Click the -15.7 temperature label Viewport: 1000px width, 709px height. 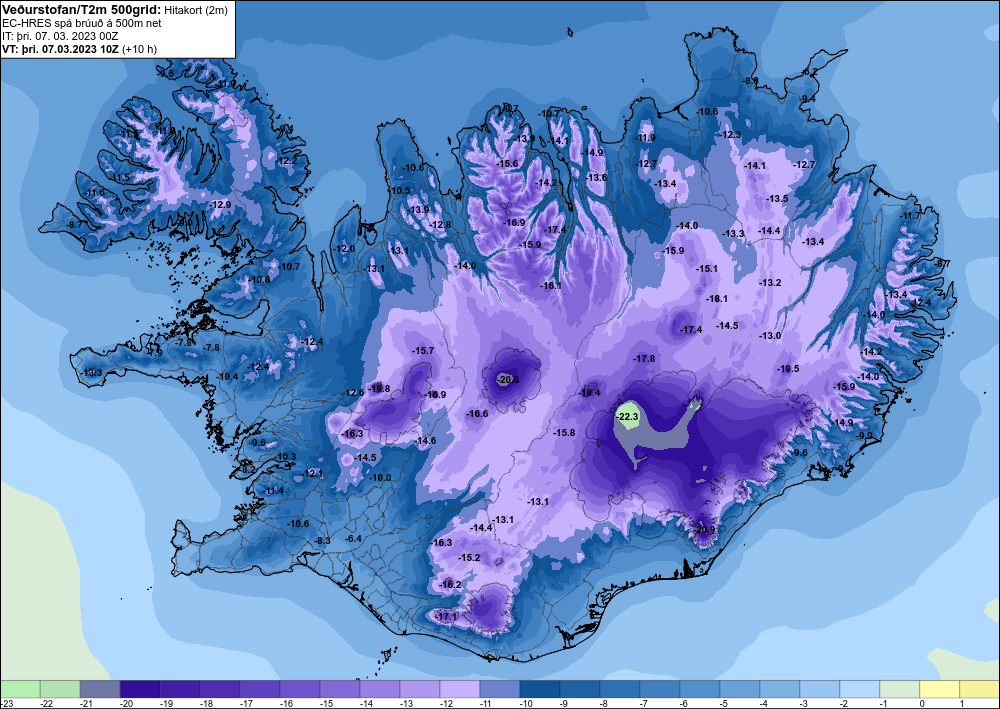coord(423,351)
